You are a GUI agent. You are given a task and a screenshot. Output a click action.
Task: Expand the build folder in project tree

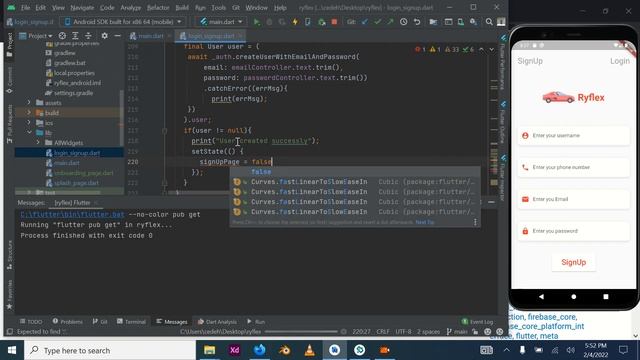29,113
